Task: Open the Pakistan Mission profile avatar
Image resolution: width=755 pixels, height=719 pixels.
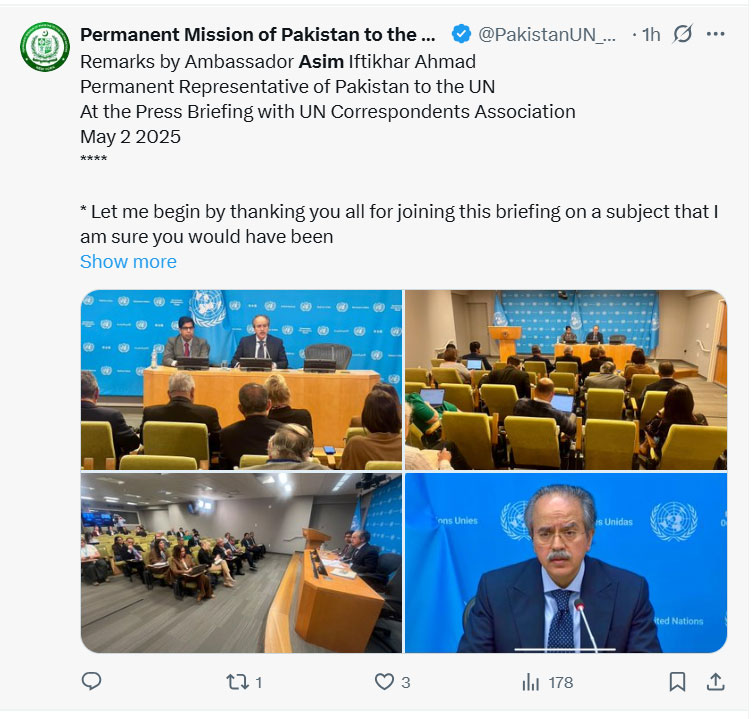Action: coord(45,47)
